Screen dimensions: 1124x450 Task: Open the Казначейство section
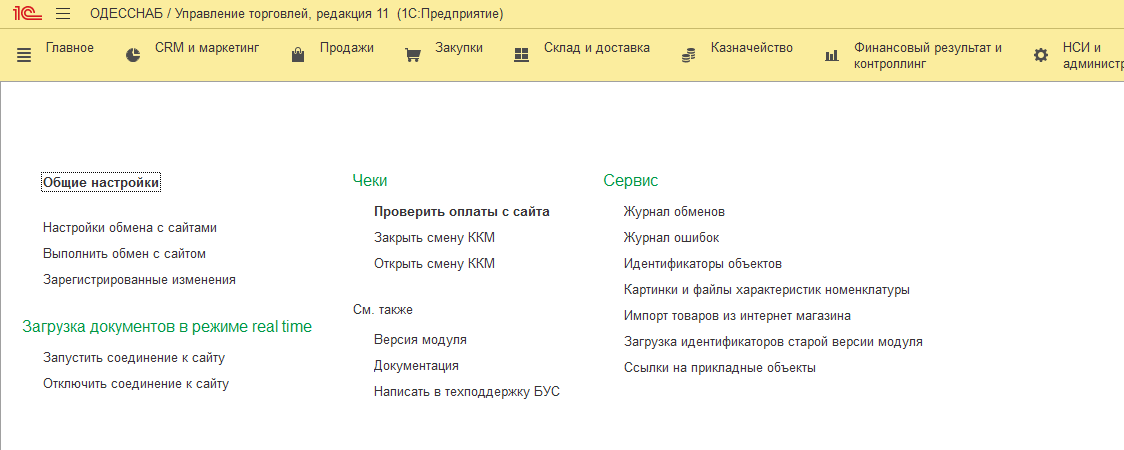click(x=751, y=47)
